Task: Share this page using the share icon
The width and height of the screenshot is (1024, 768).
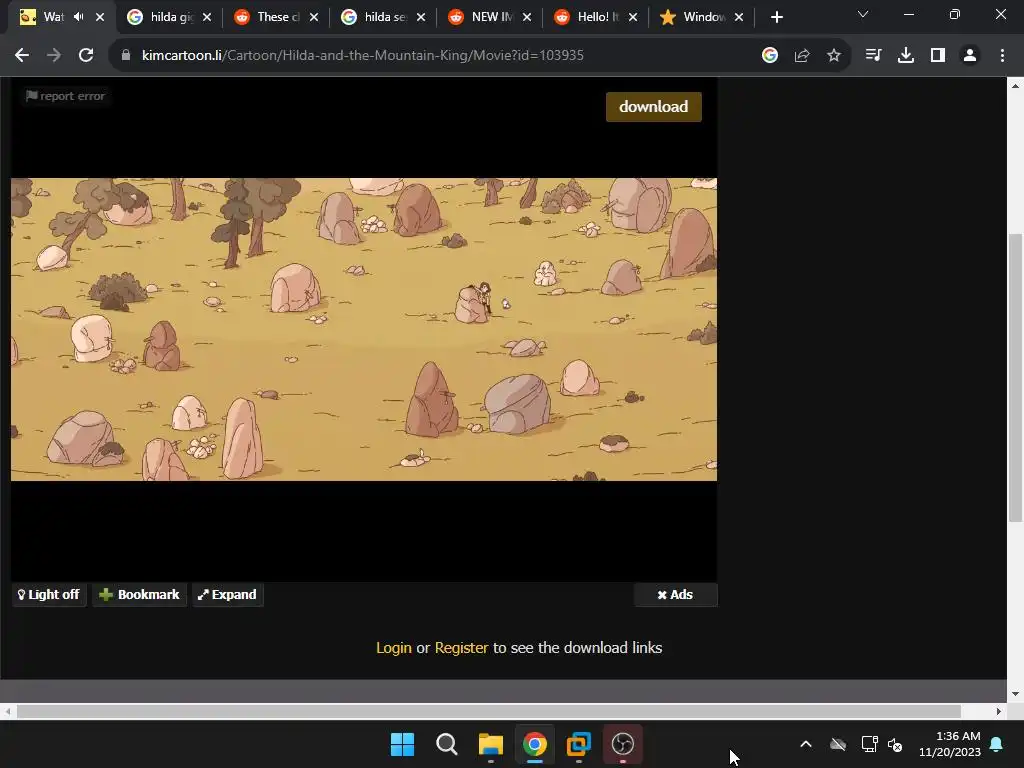Action: (x=802, y=56)
